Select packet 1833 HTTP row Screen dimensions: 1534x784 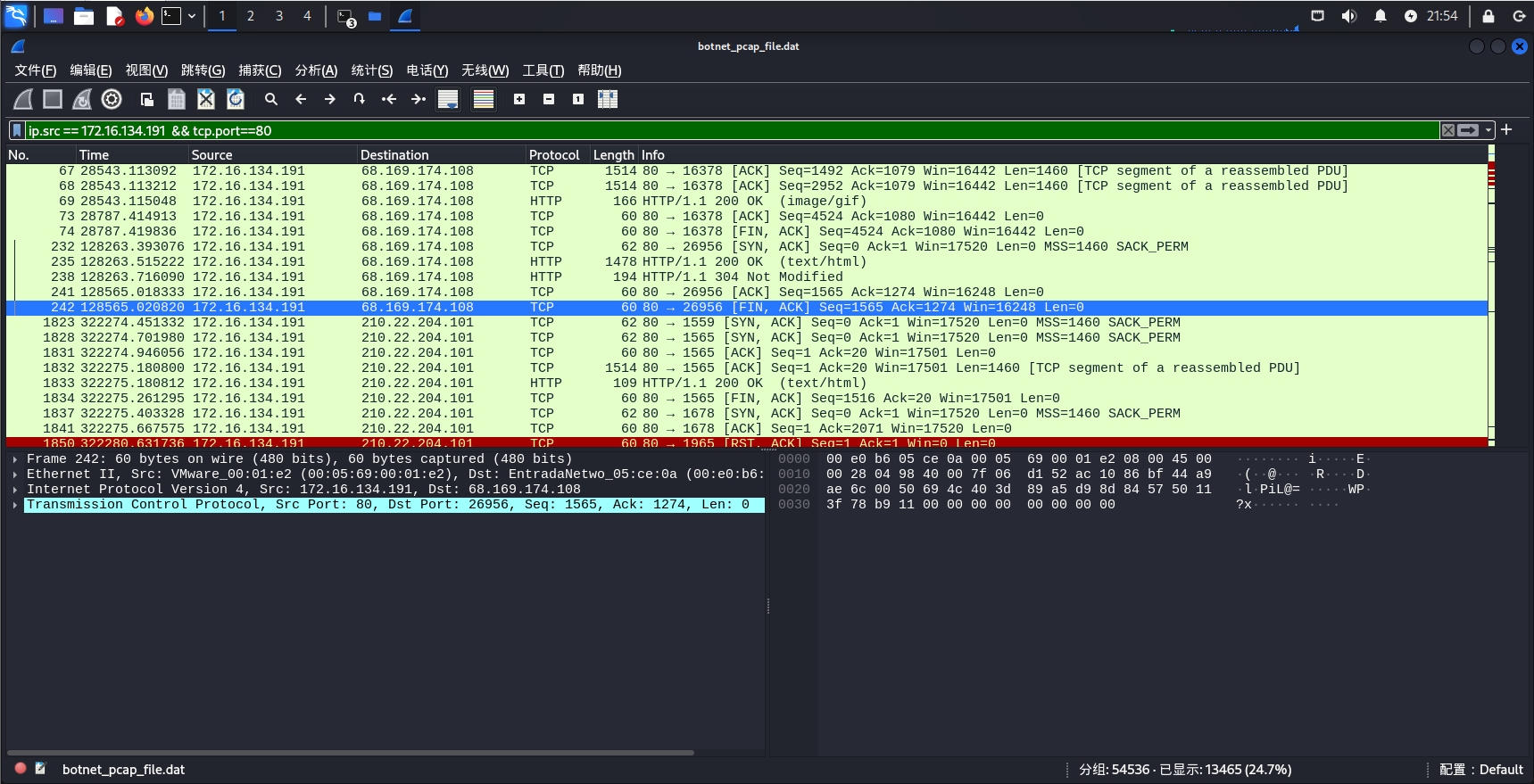(747, 384)
